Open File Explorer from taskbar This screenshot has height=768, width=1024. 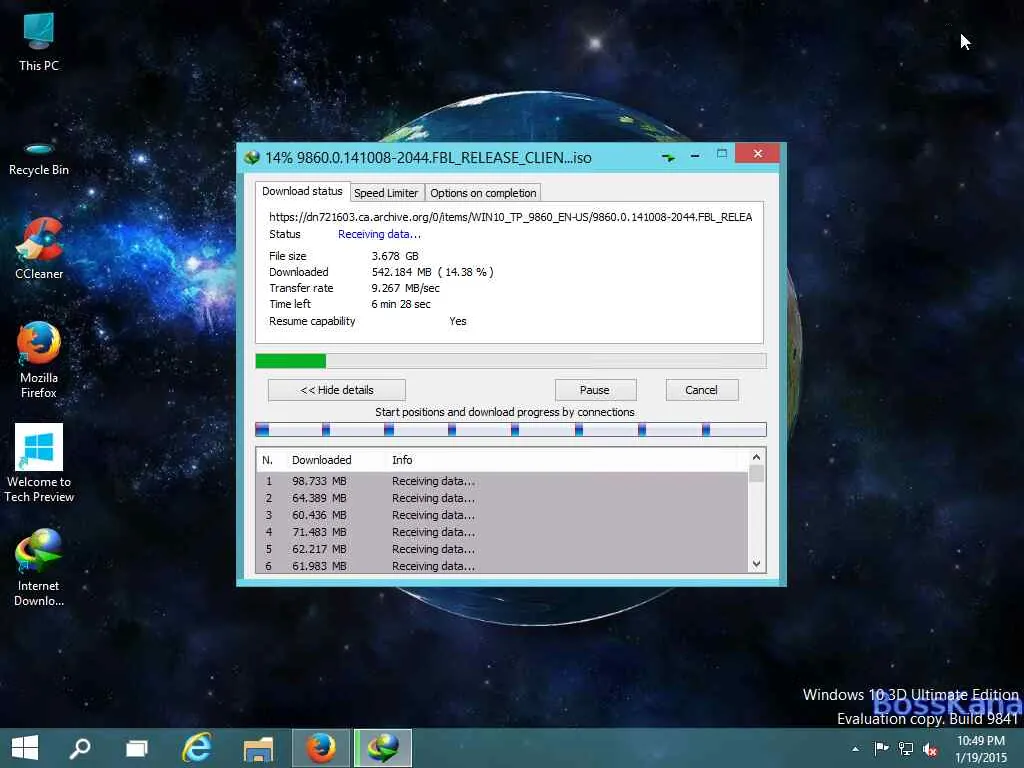(x=258, y=748)
